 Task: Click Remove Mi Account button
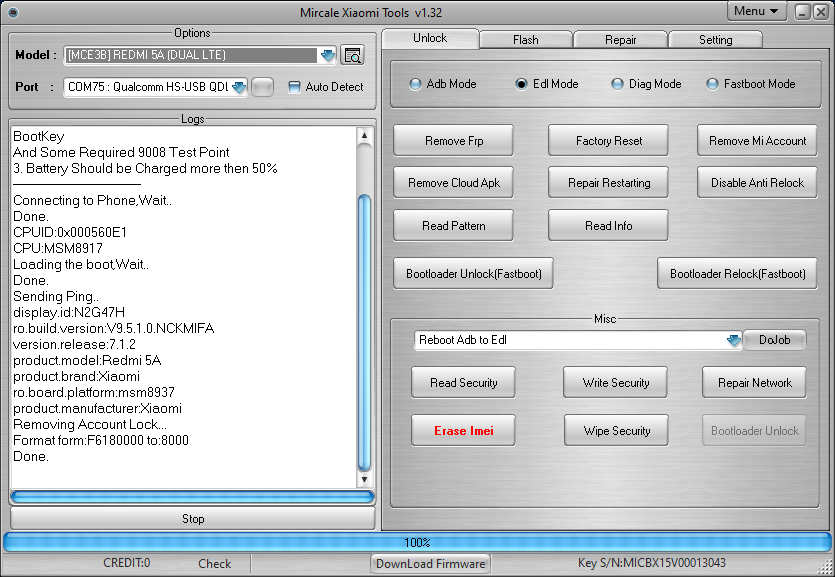tap(757, 141)
